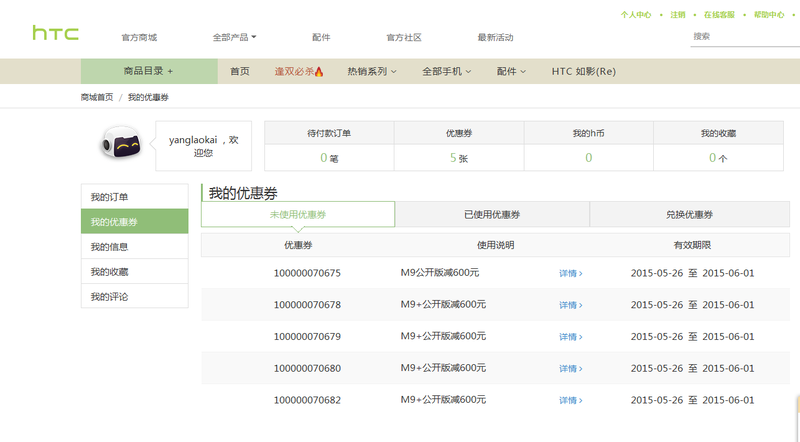
Task: Expand 热销系列 dropdown
Action: click(x=372, y=71)
